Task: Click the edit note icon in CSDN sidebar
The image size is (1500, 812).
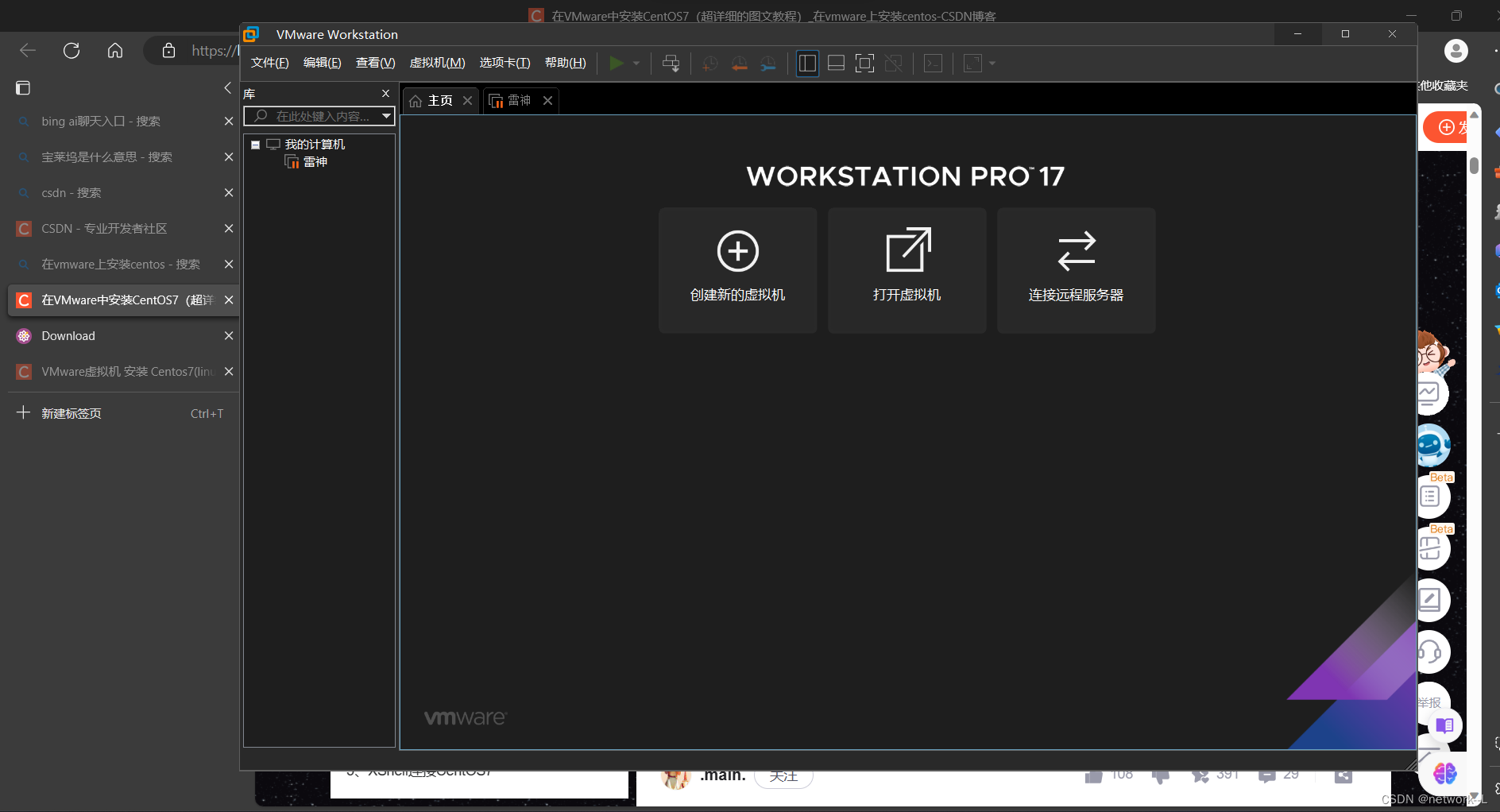Action: click(x=1432, y=601)
